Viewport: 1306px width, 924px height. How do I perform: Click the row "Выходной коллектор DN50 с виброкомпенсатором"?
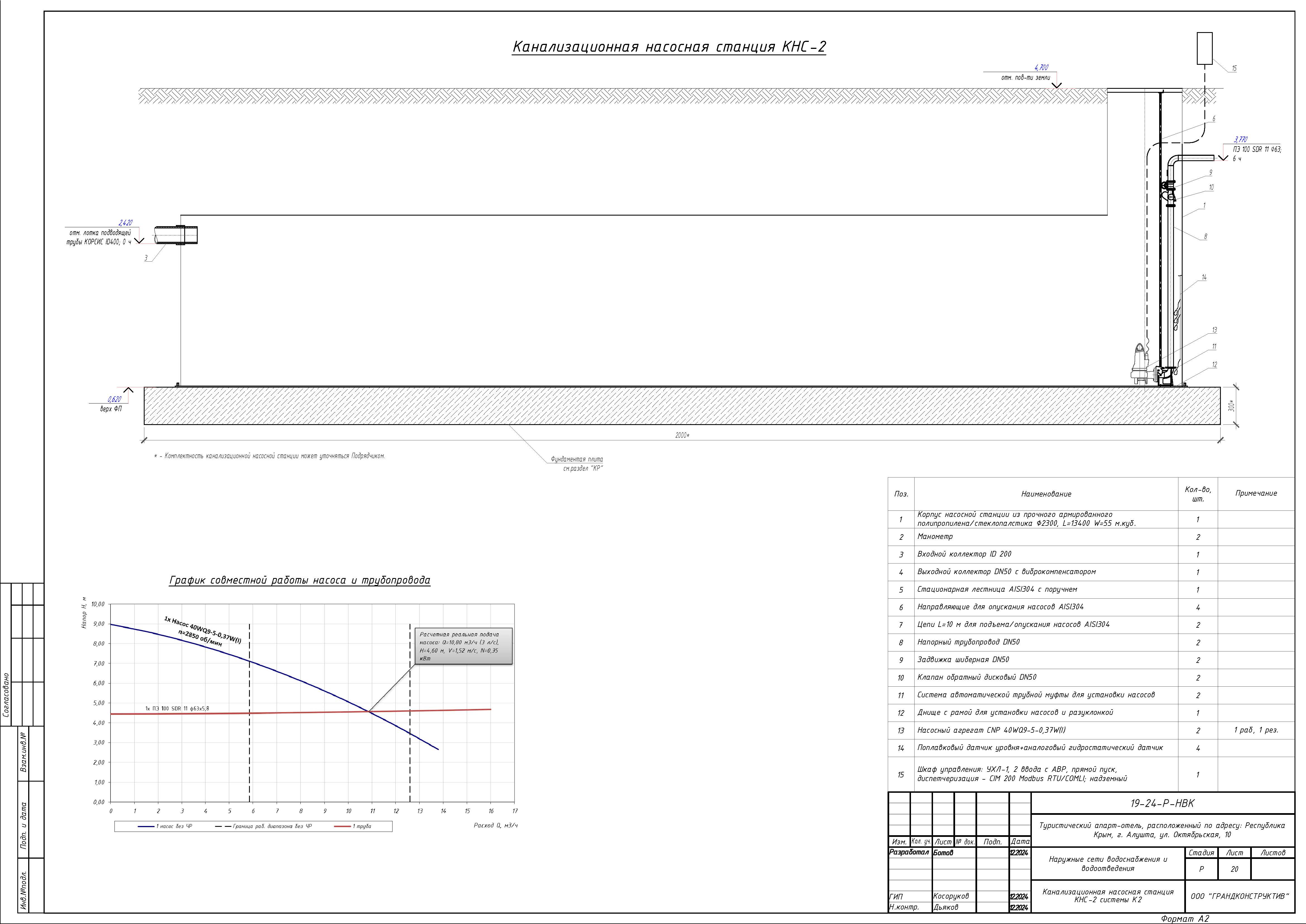click(1091, 572)
